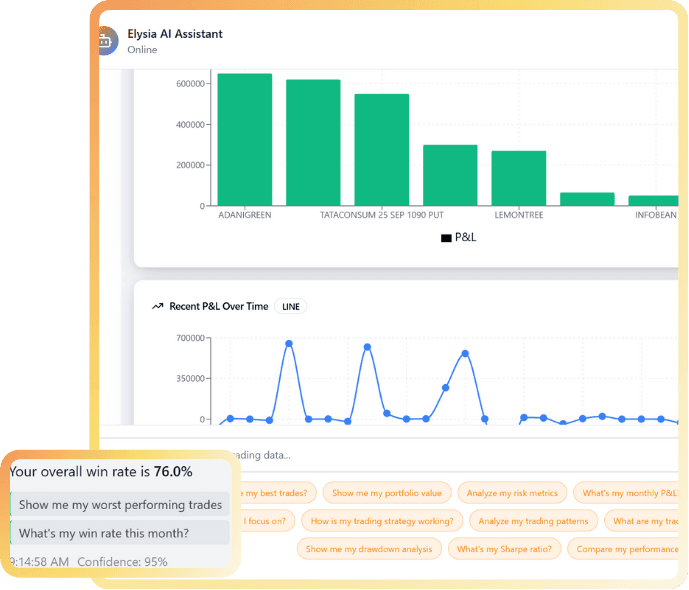Click the Elysia AI Assistant robot avatar
This screenshot has width=689, height=590.
[x=105, y=41]
